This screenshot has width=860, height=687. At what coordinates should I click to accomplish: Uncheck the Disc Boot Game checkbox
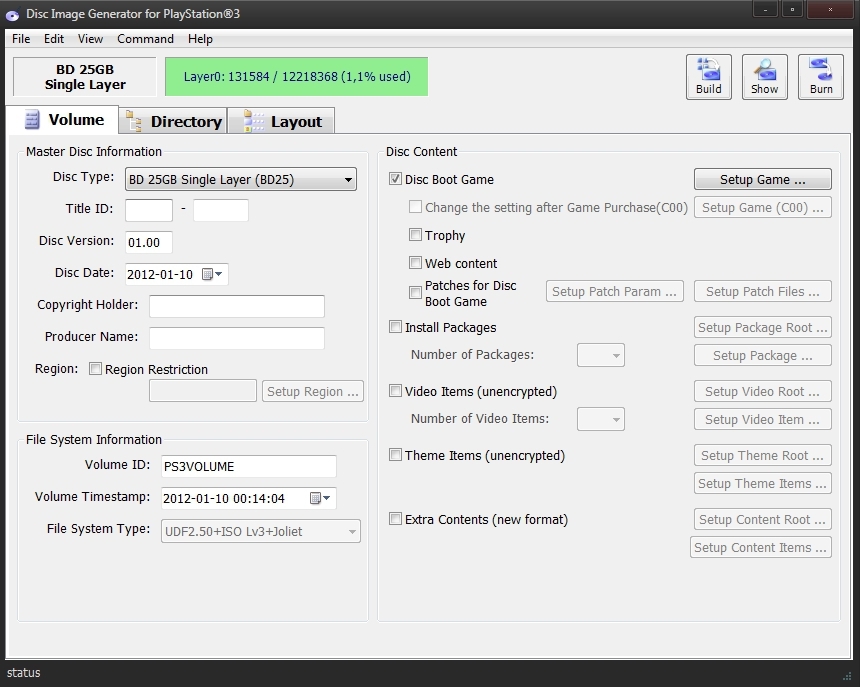395,179
